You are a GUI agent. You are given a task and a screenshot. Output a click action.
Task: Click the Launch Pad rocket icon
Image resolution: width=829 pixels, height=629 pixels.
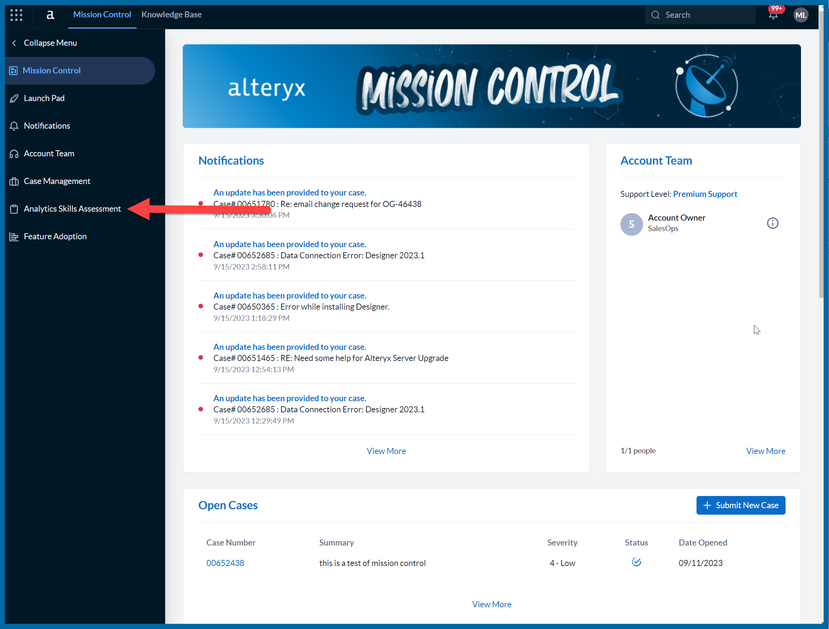click(14, 98)
